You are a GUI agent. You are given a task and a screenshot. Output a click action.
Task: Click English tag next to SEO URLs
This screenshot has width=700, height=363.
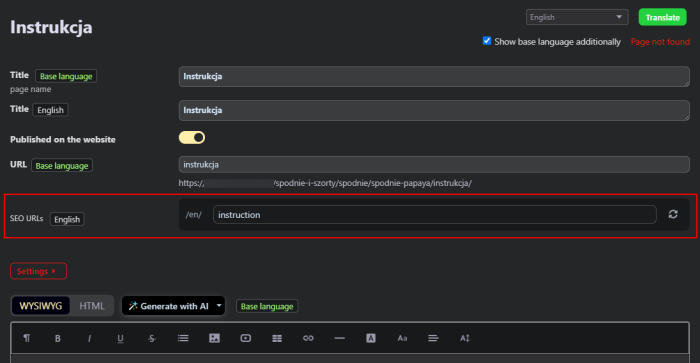(67, 219)
